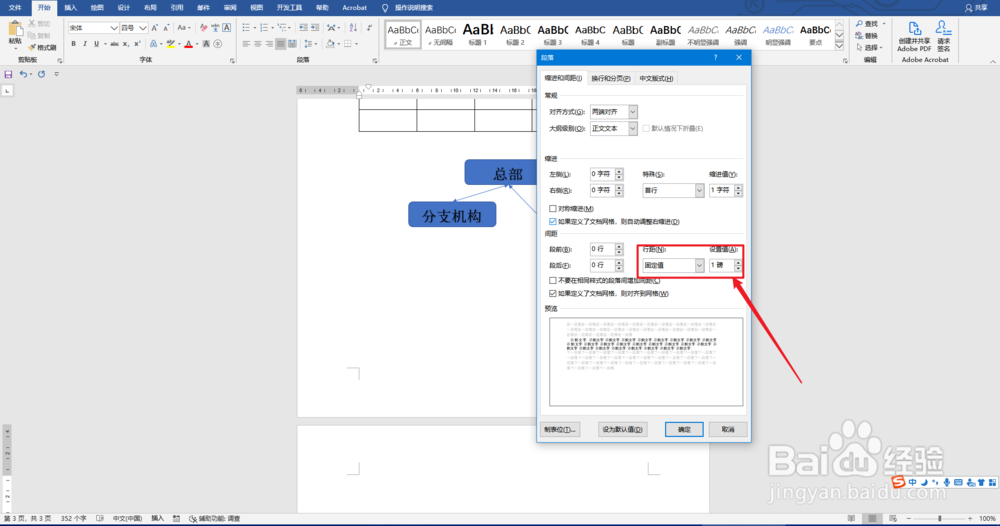Switch to the Insert (插入) ribbon tab
The image size is (1000, 526).
click(71, 8)
